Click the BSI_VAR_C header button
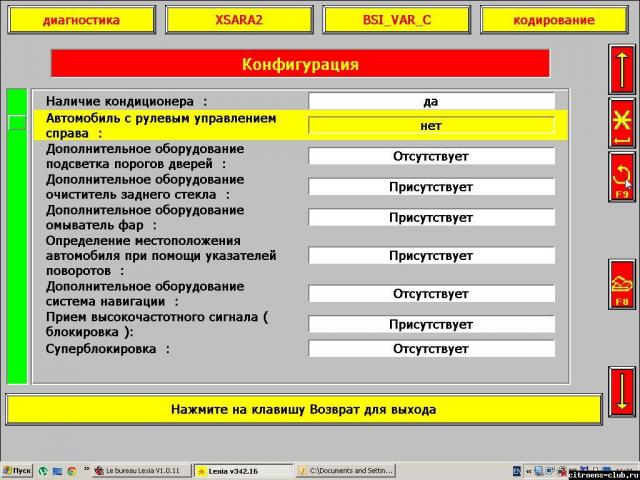This screenshot has height=480, width=640. point(397,20)
